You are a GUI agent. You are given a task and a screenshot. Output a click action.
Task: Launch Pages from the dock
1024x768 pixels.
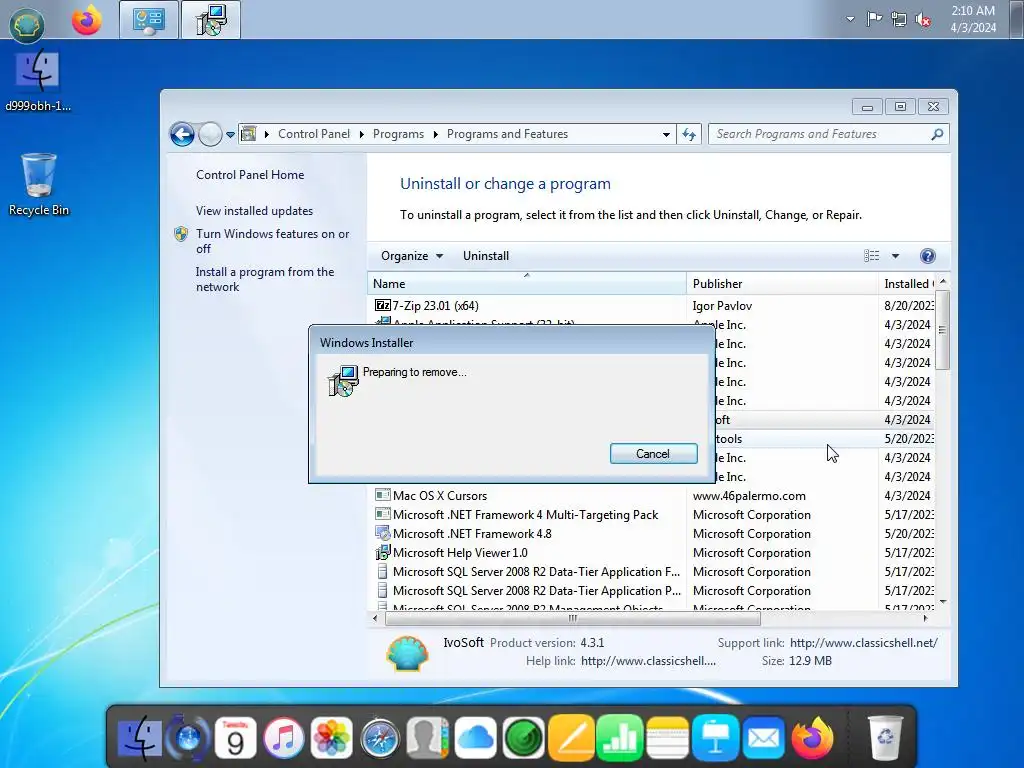[x=571, y=739]
